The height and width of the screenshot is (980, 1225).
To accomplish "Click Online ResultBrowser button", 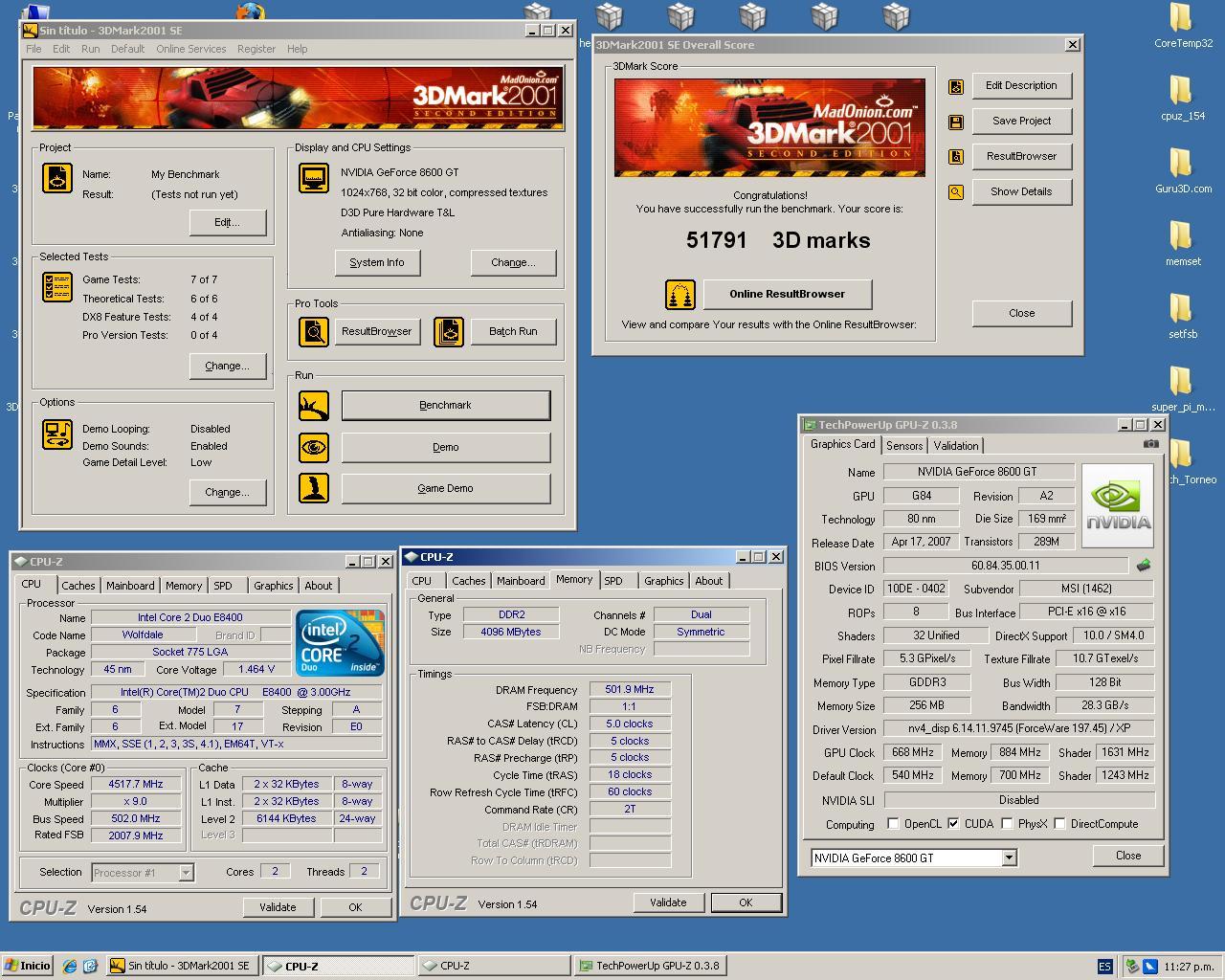I will click(x=788, y=294).
